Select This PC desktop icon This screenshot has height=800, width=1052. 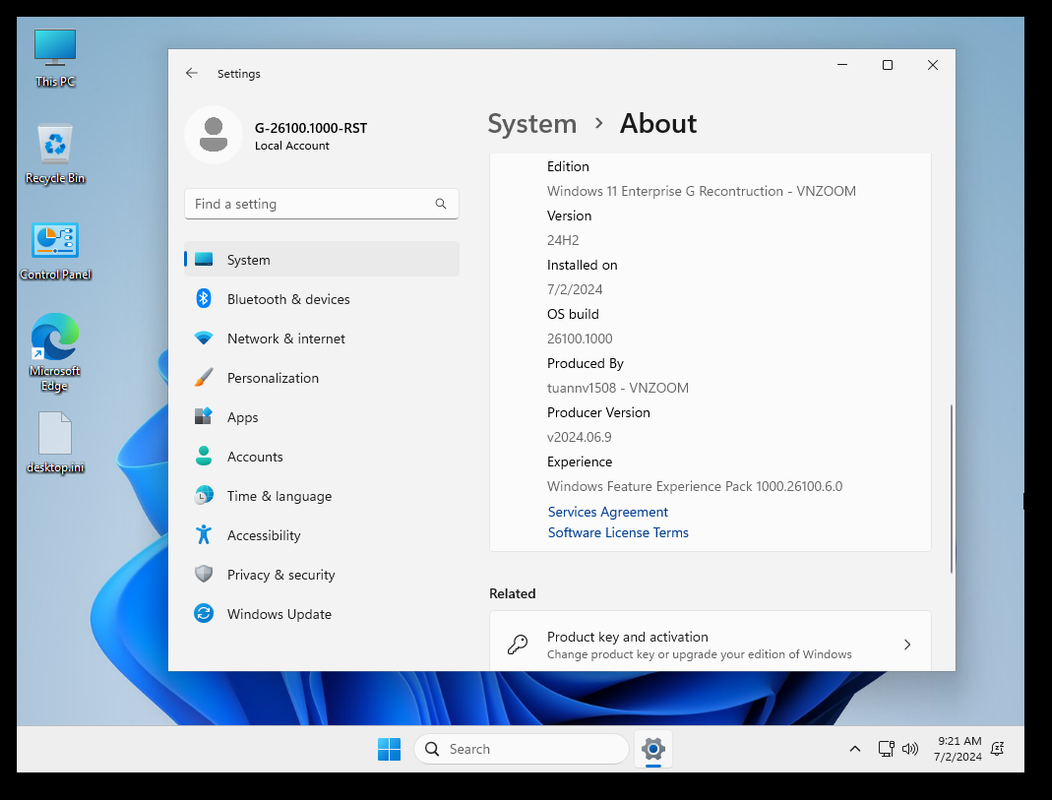click(x=55, y=58)
